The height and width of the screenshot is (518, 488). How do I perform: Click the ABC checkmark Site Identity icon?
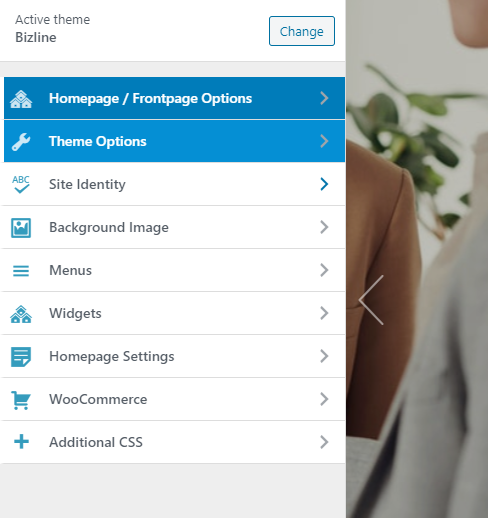(x=21, y=184)
